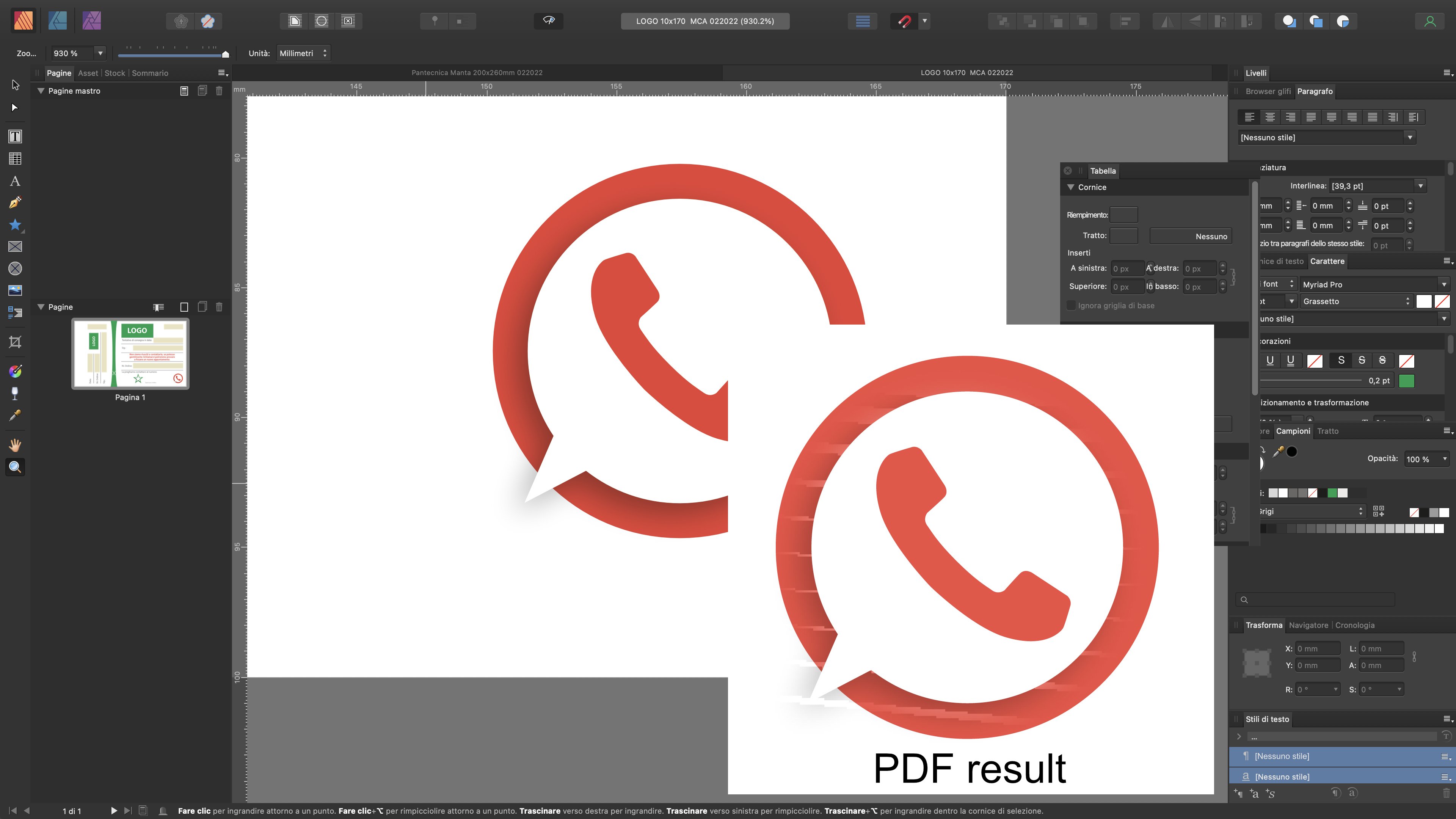Collapse the Pagine section
Viewport: 1456px width, 819px height.
coord(41,307)
